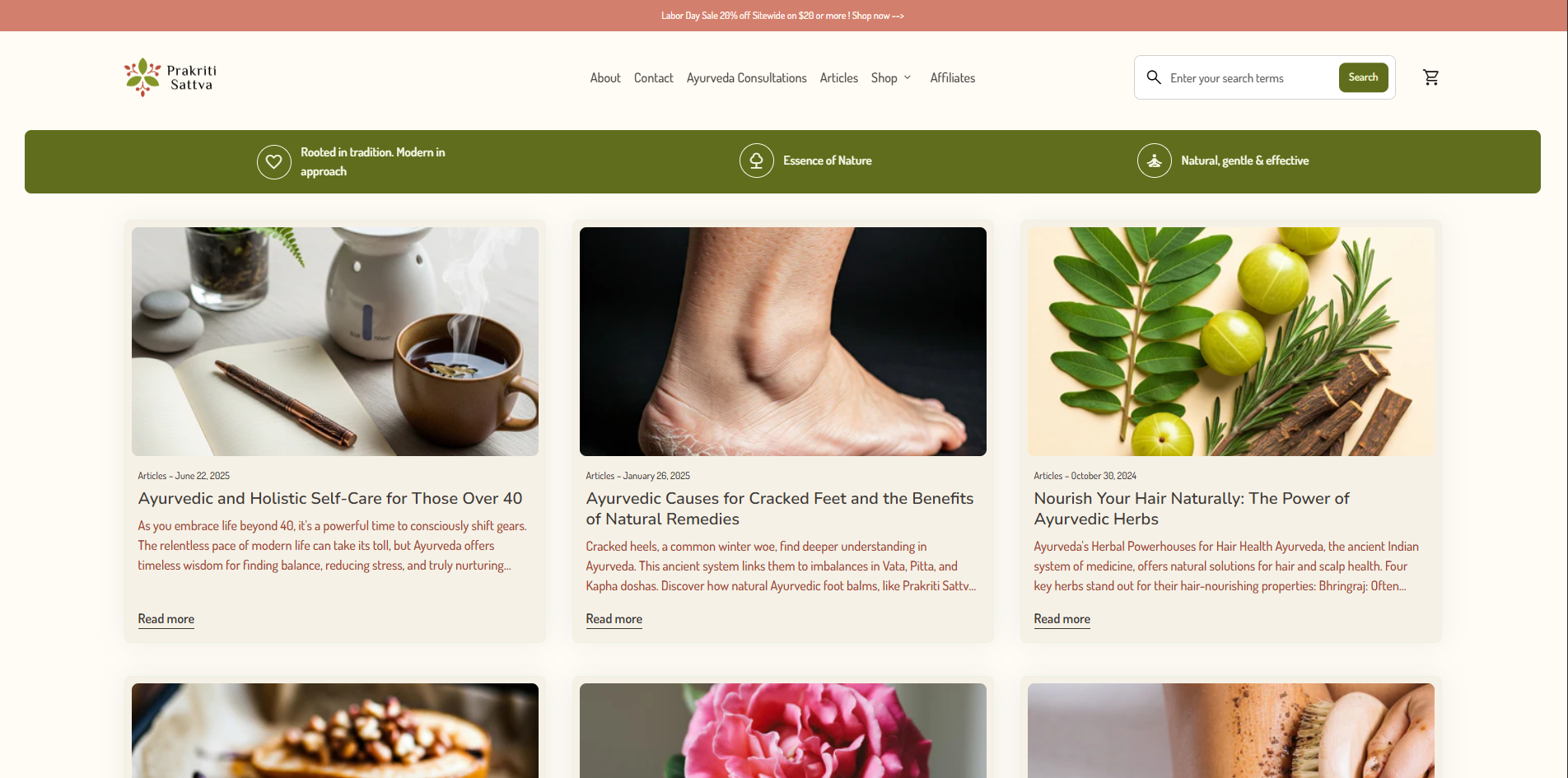
Task: Click the magnifying glass search icon
Action: [x=1154, y=77]
